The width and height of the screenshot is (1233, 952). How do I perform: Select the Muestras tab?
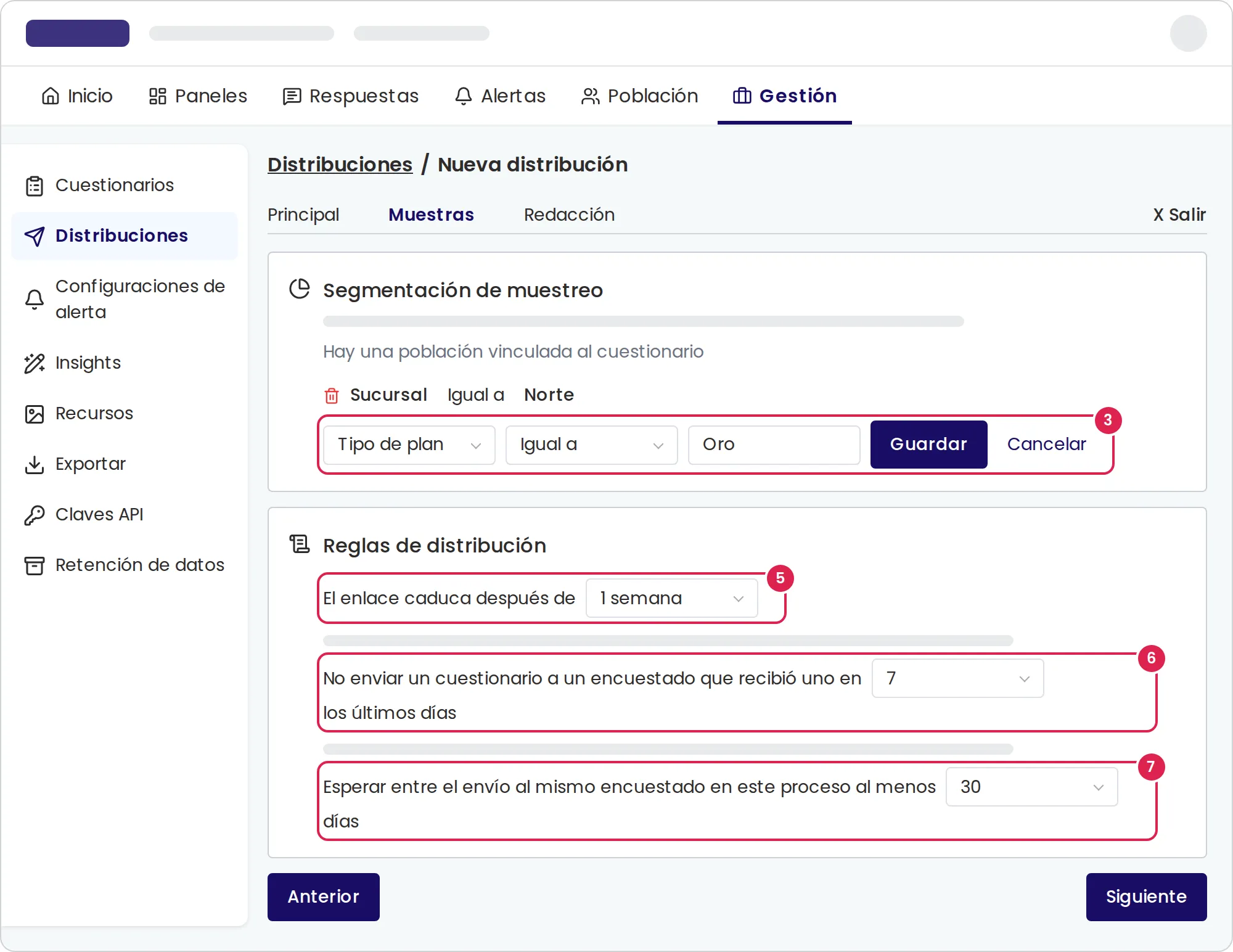[432, 215]
